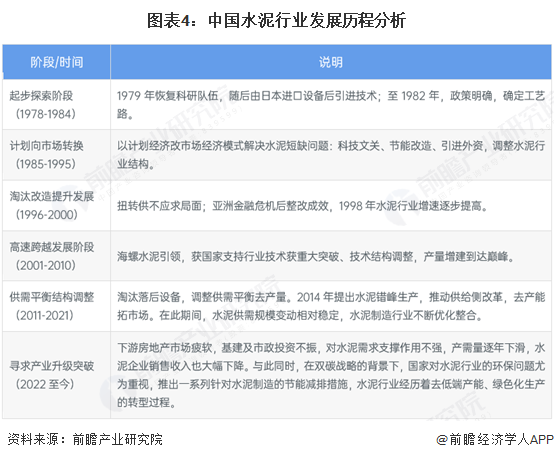Click the line starting 为重视，推出一系列
554x460 pixels.
pos(331,384)
